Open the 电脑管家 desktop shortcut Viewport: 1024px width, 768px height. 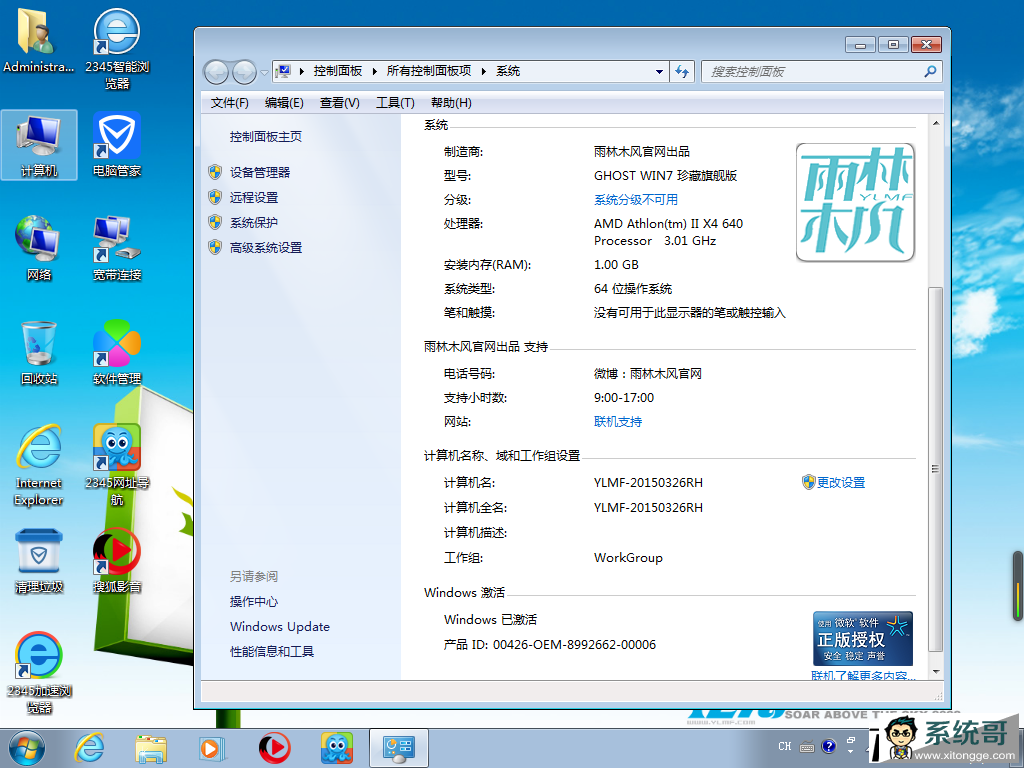pos(117,145)
